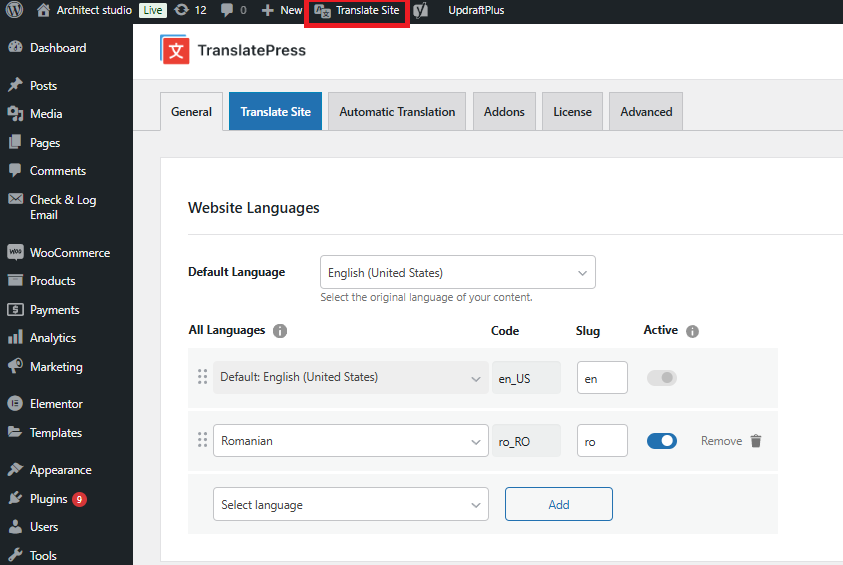Open the License tab
The width and height of the screenshot is (843, 565).
(573, 111)
